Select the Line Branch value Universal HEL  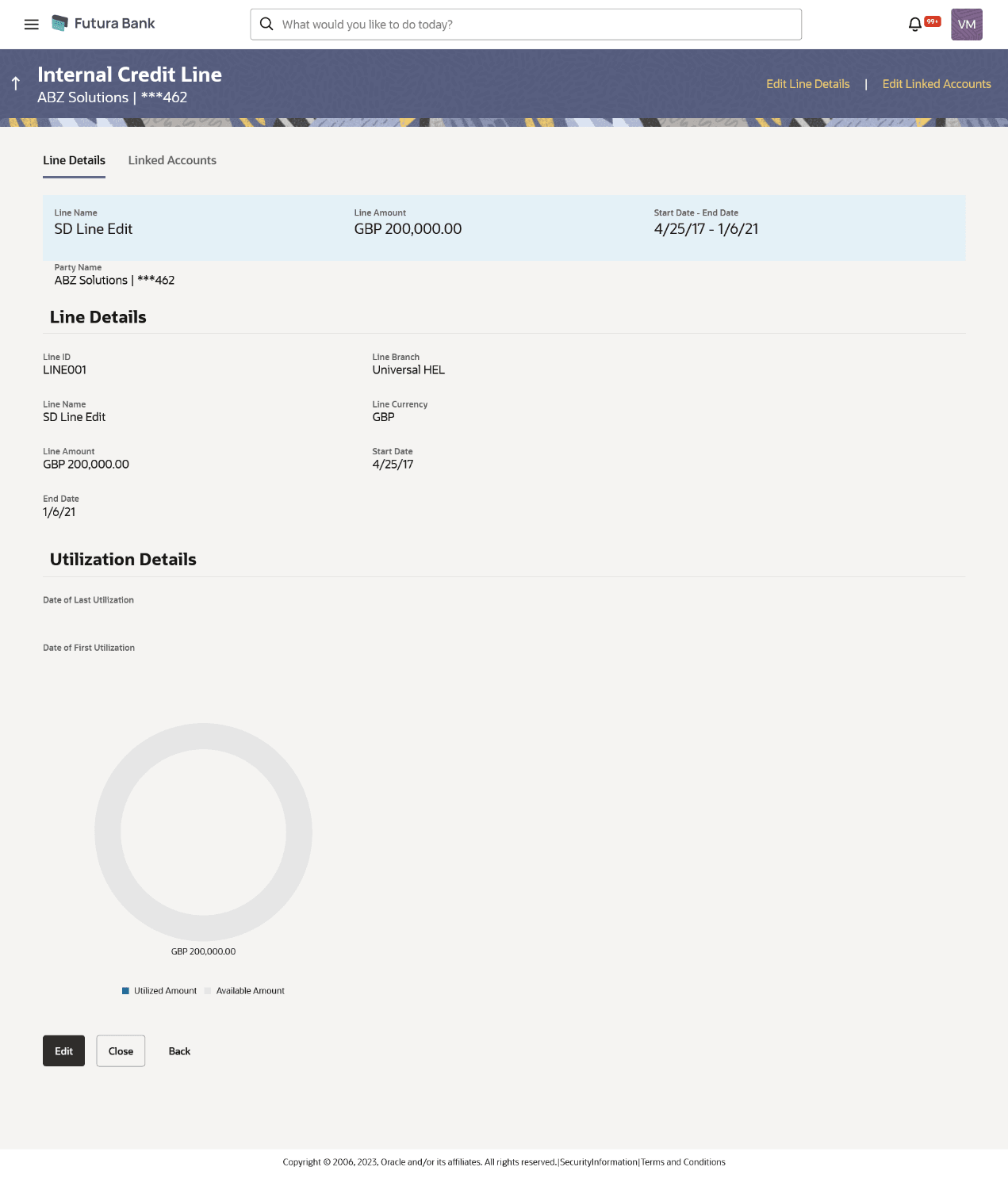click(408, 370)
